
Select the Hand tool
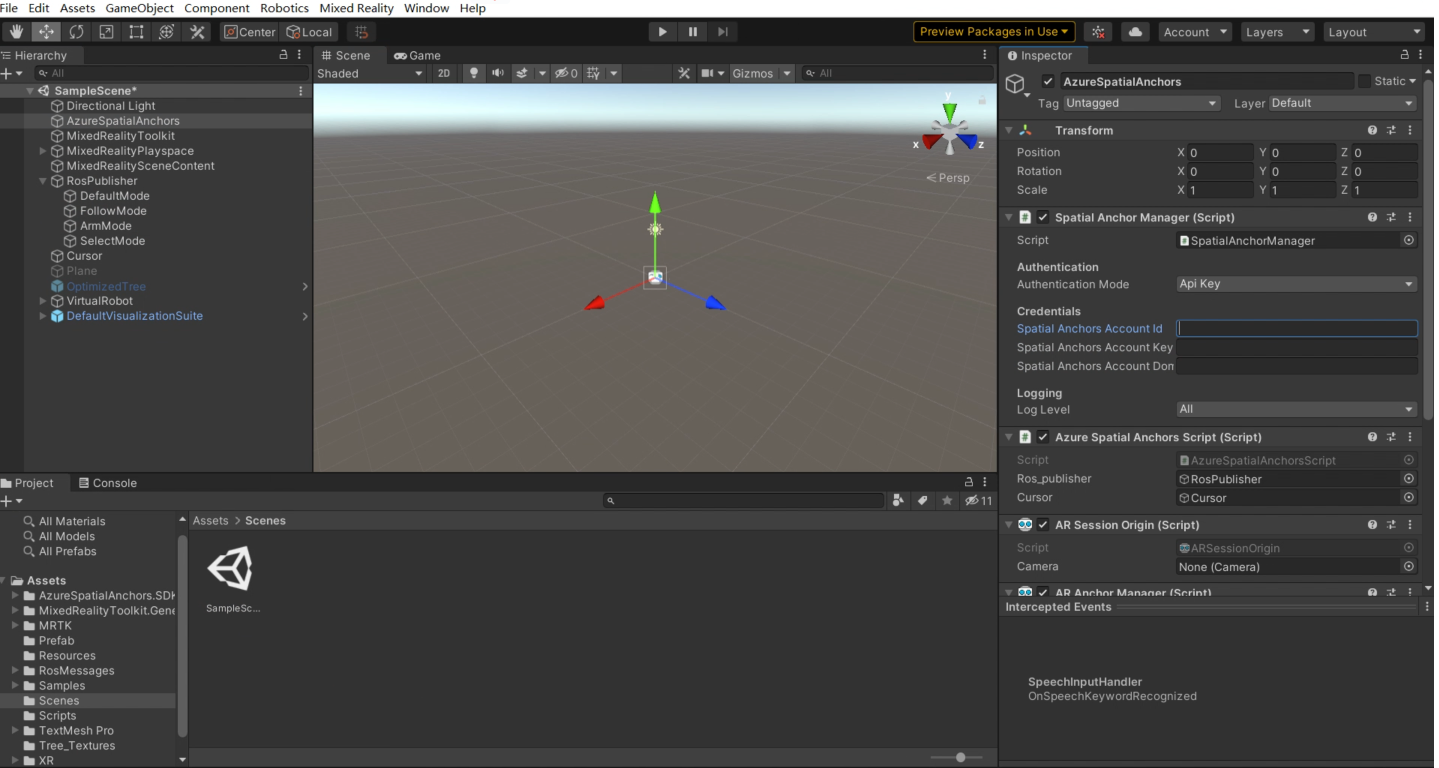(16, 32)
